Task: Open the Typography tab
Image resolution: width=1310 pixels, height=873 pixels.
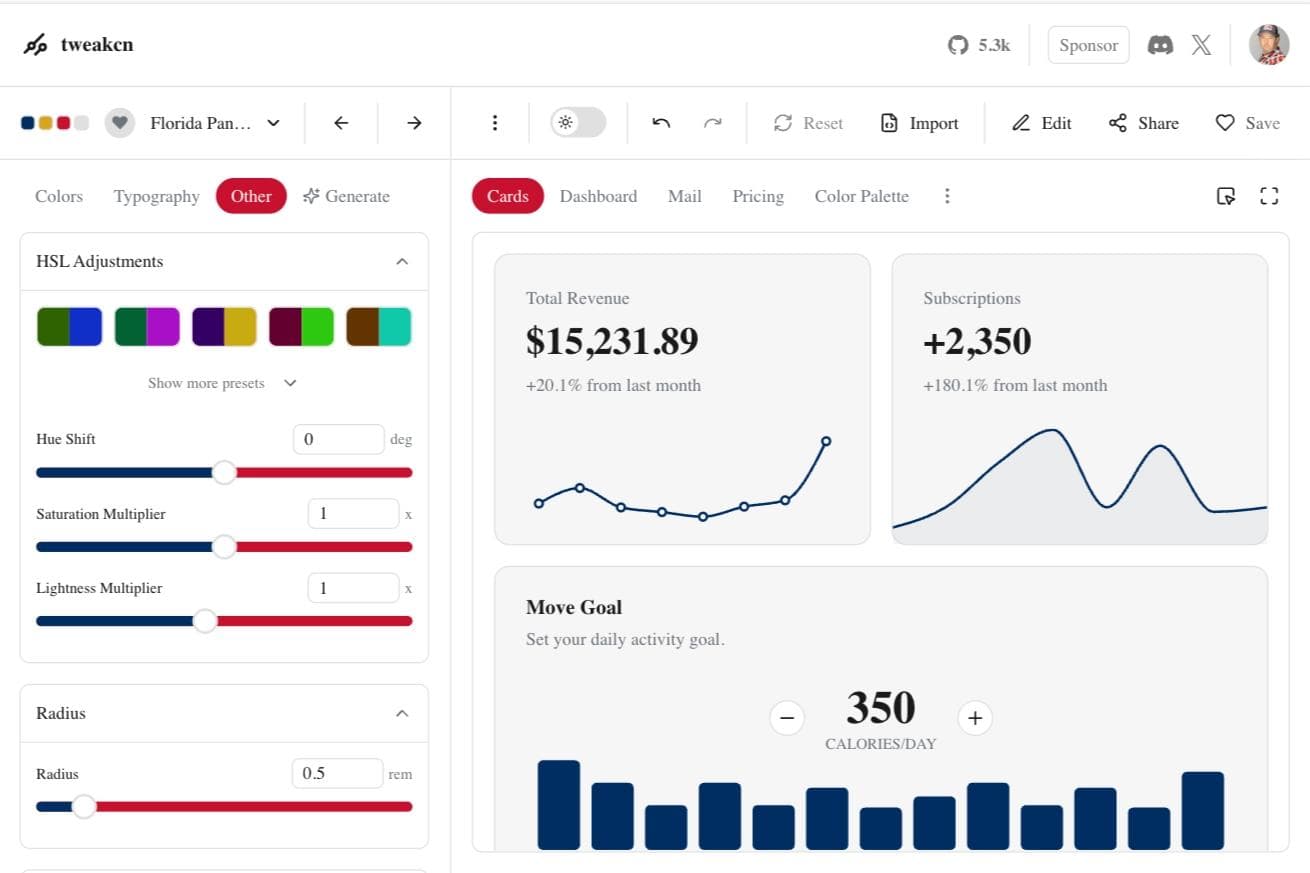Action: coord(156,196)
